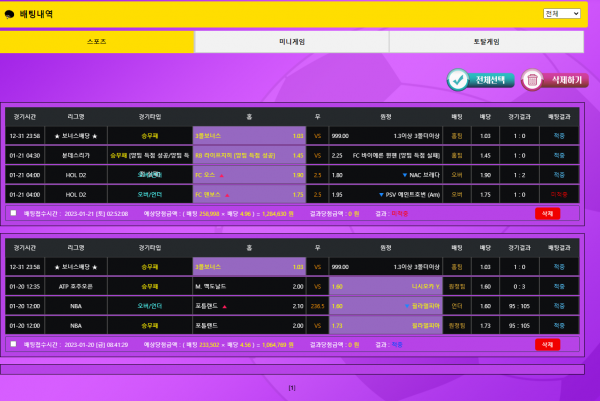The width and height of the screenshot is (600, 401).
Task: Click the trash can icon on 삭제하기
Action: pos(532,80)
